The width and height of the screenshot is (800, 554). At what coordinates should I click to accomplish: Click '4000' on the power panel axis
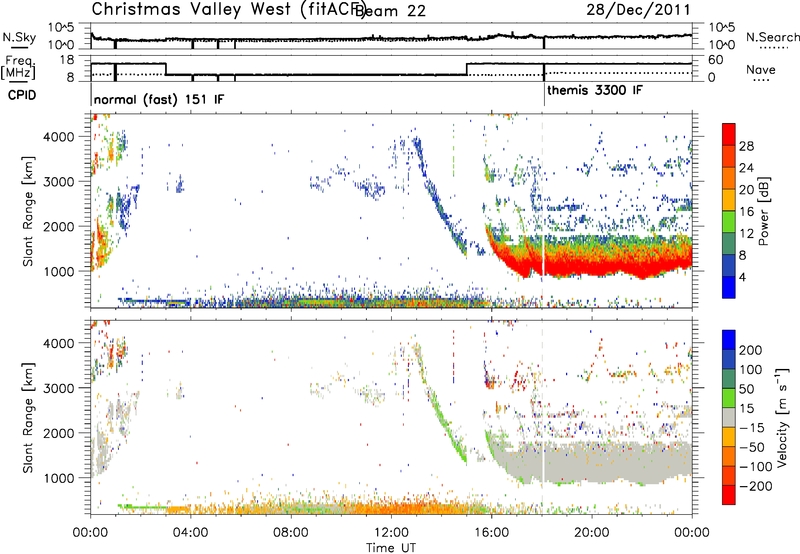59,137
